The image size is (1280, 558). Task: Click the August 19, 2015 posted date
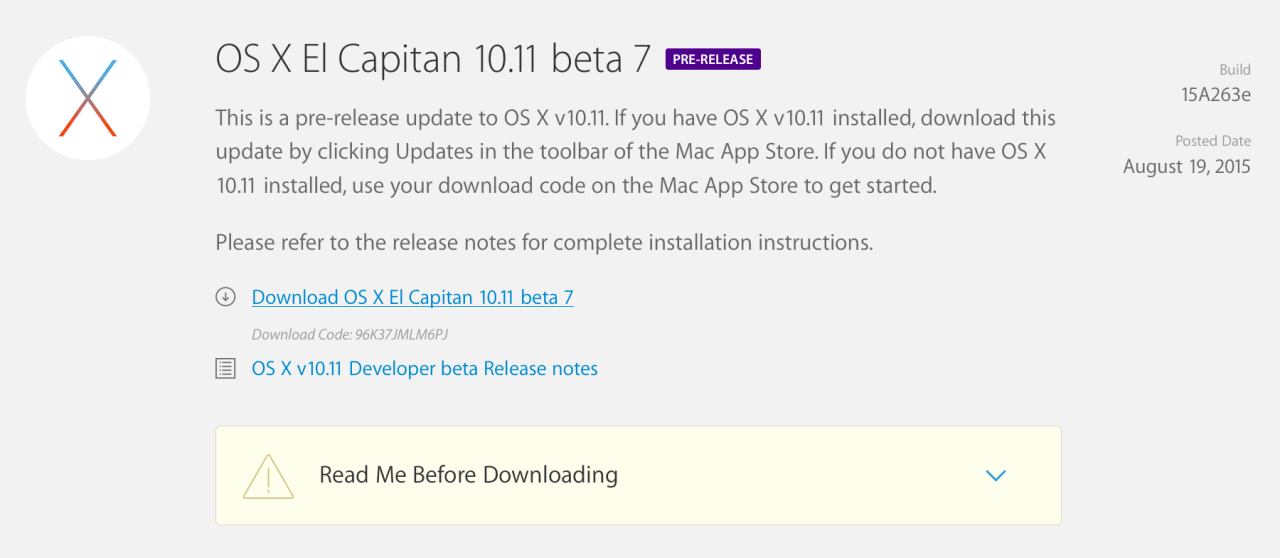[x=1186, y=166]
